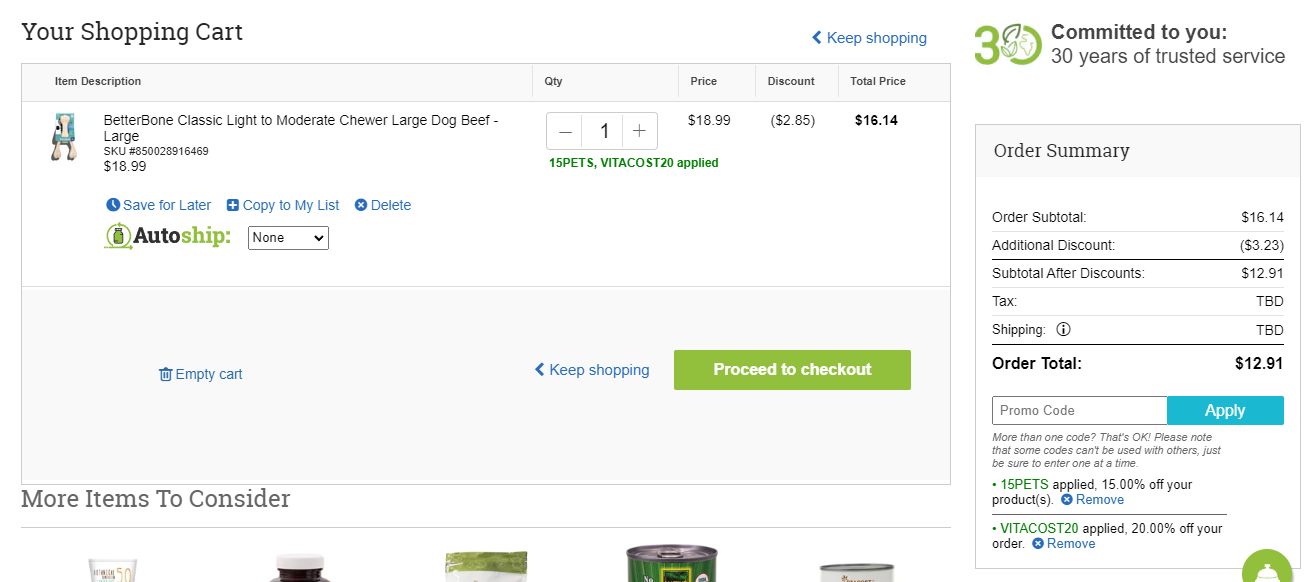Click the Promo Code input field
This screenshot has width=1311, height=582.
(1080, 411)
